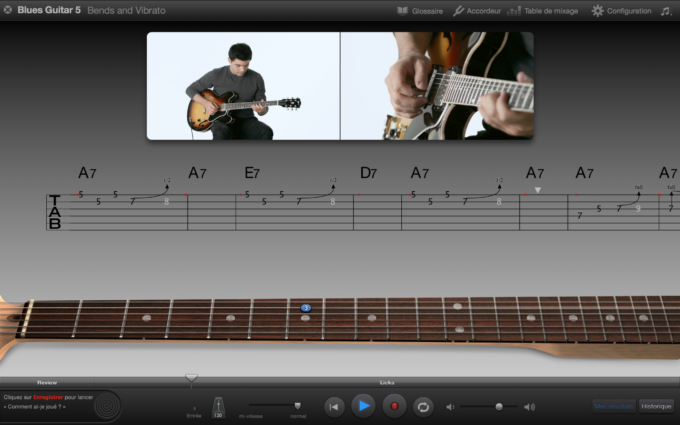680x425 pixels.
Task: Go back to beginning of lesson
Action: [334, 407]
